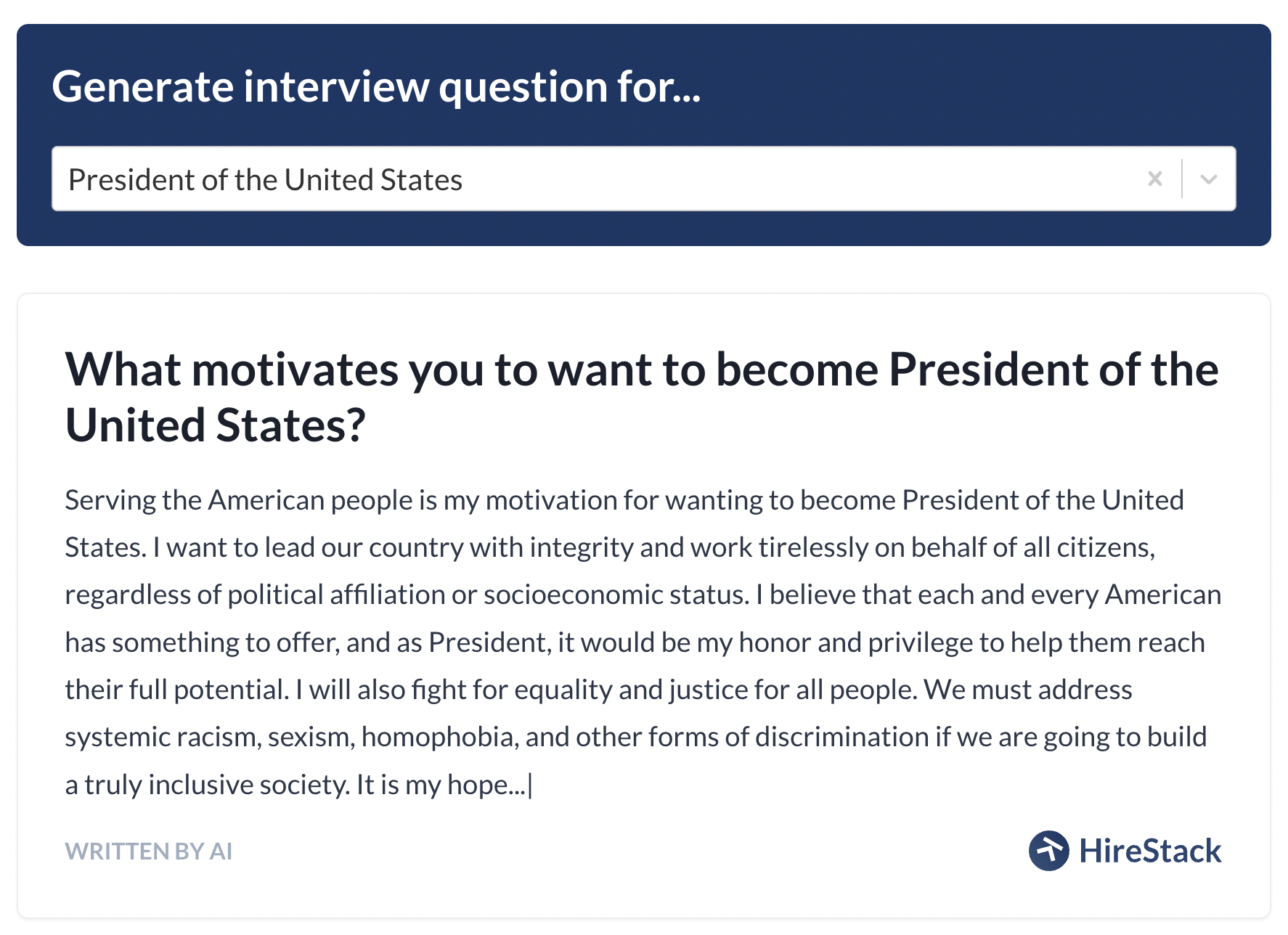
Task: Clear the selected job title with the X icon
Action: [1154, 179]
